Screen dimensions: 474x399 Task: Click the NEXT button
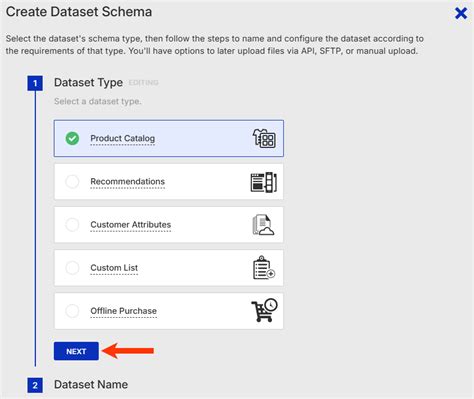(76, 351)
